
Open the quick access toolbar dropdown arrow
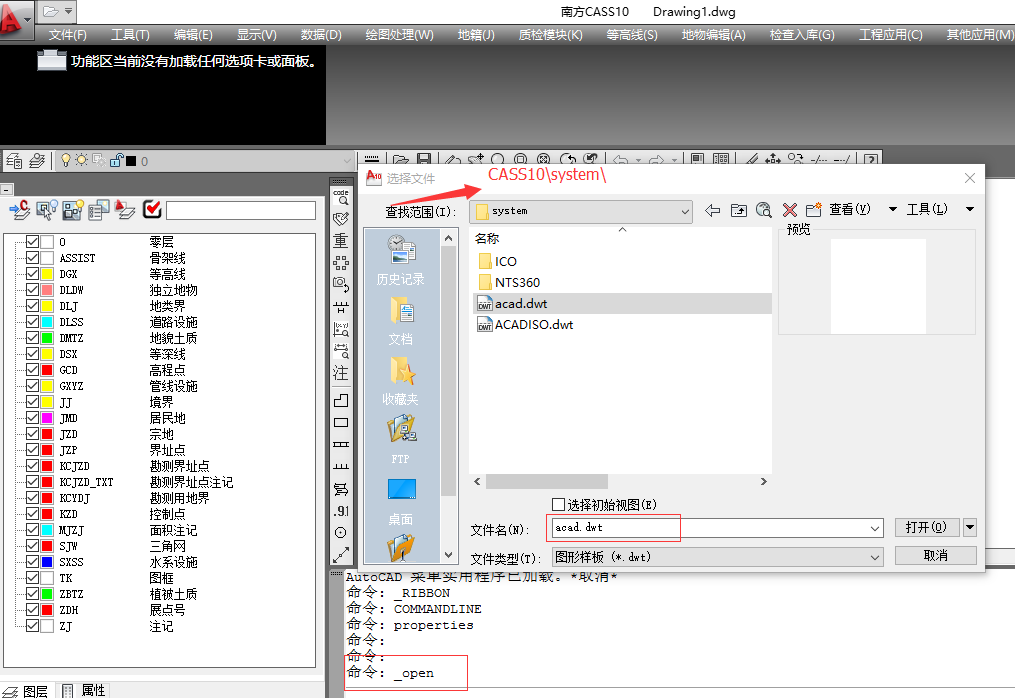pos(68,11)
